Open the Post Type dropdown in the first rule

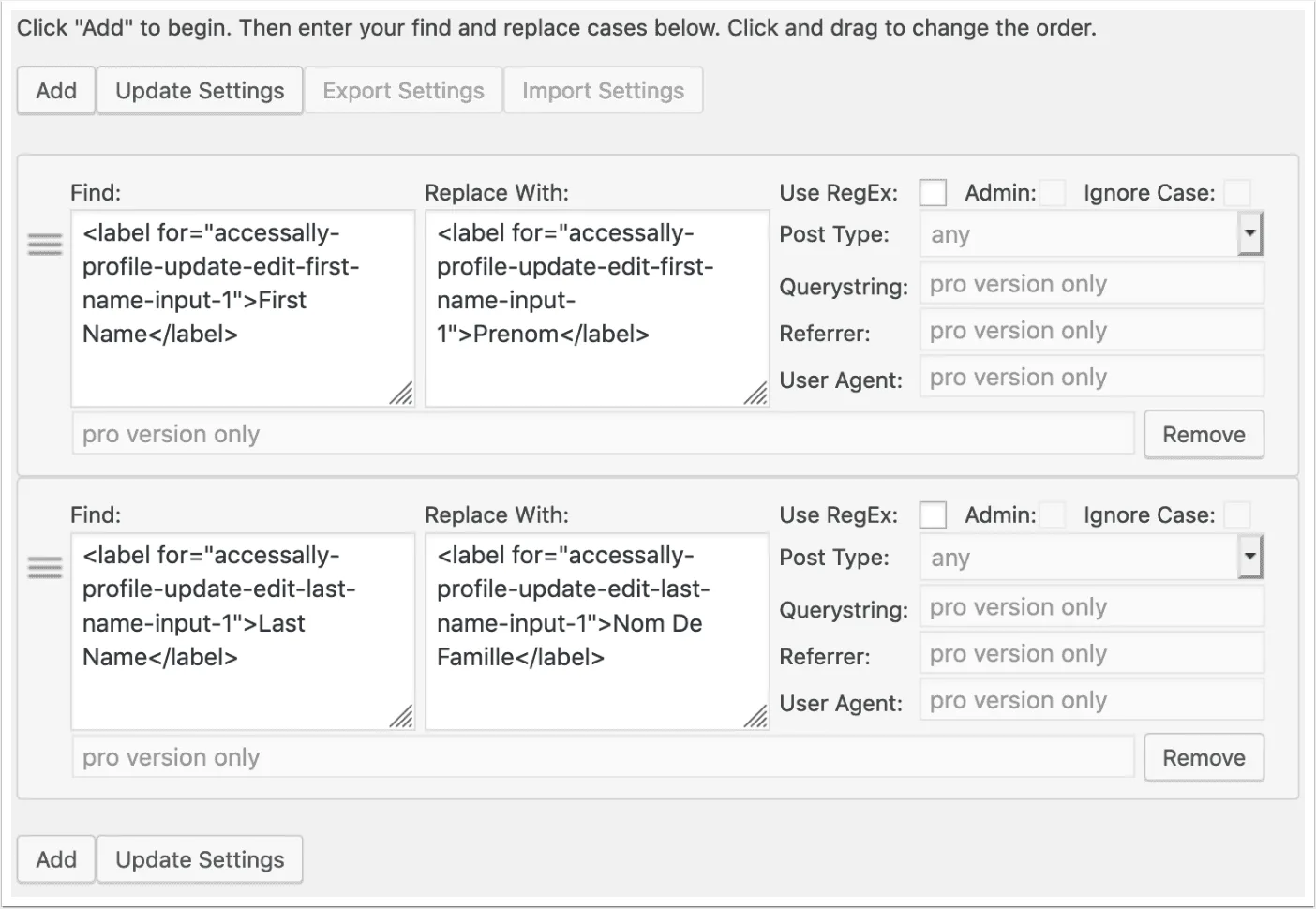coord(1091,234)
